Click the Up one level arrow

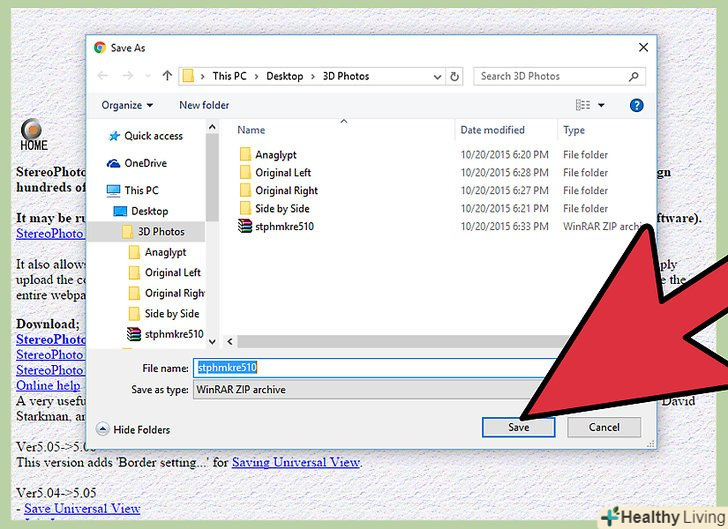[x=167, y=76]
